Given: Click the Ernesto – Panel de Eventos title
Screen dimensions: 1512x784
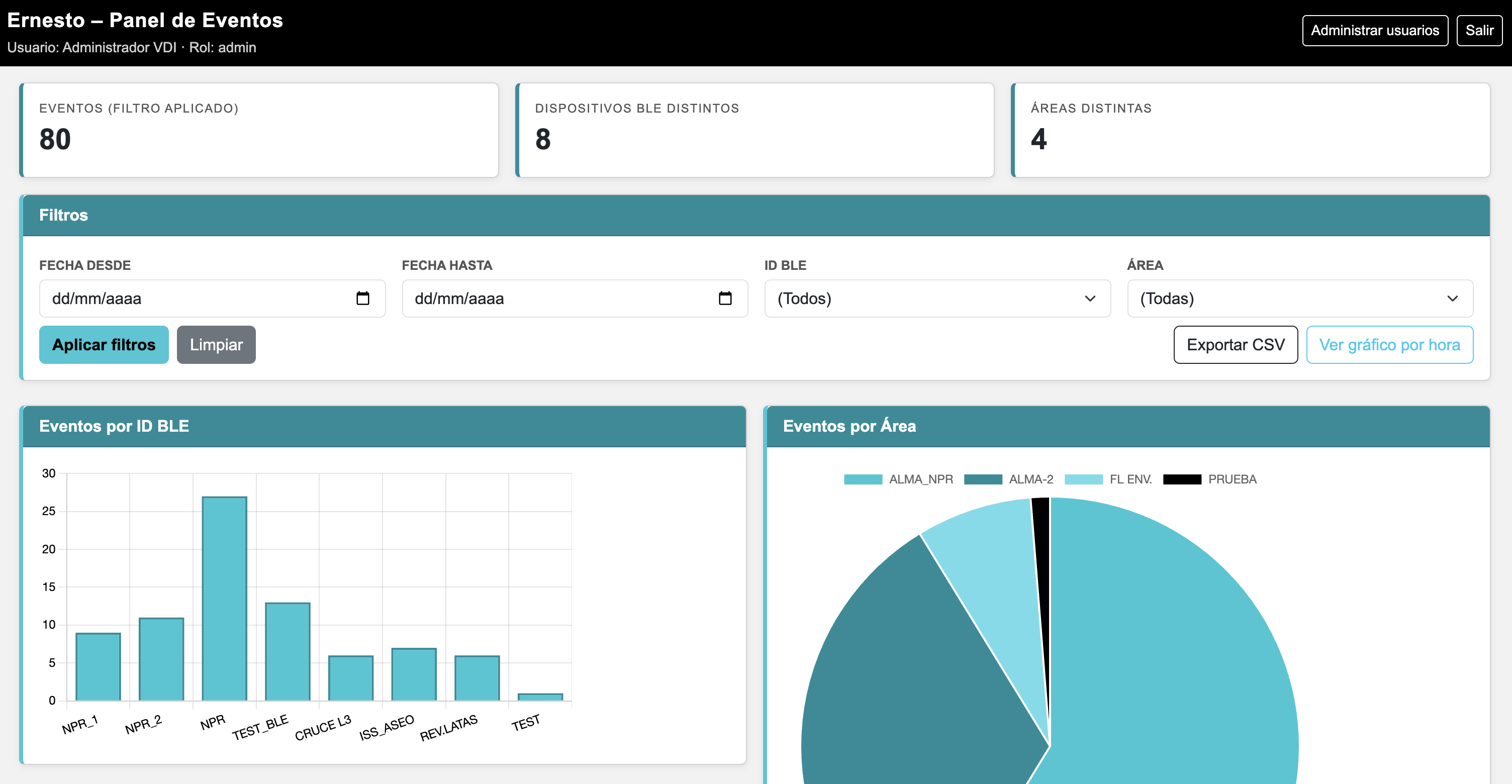Looking at the screenshot, I should pyautogui.click(x=145, y=20).
